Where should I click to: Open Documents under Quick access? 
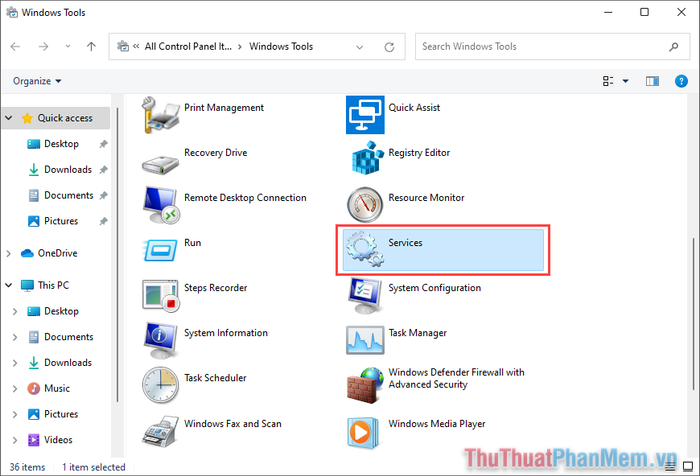tap(68, 195)
